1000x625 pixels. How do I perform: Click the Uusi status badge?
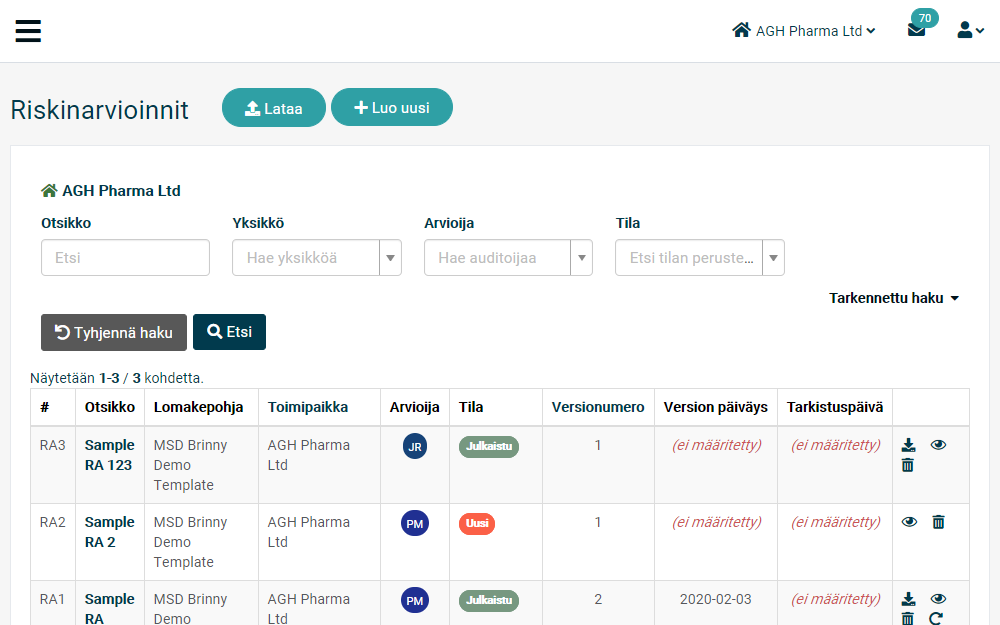477,524
